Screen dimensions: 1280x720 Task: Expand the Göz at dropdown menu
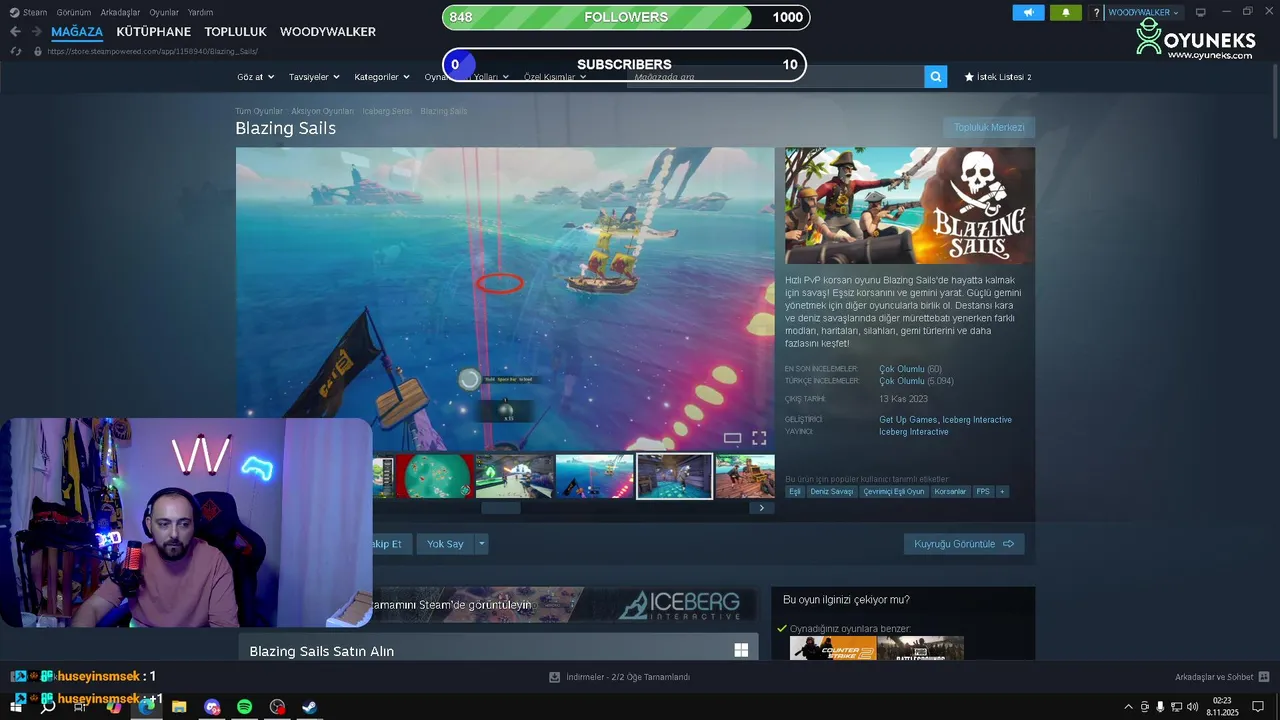pos(255,77)
